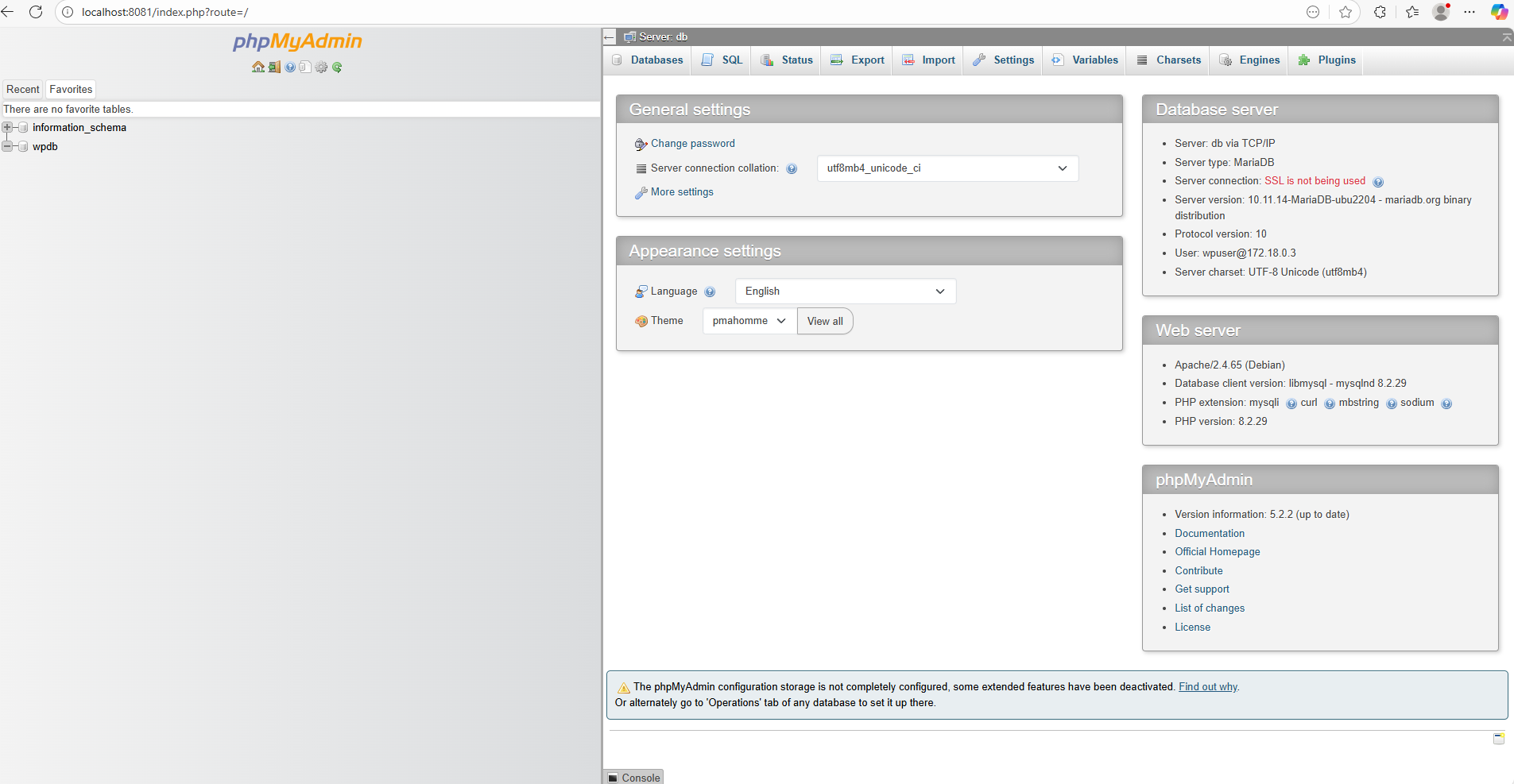The image size is (1514, 784).
Task: Open the Language dropdown showing English
Action: coord(846,292)
